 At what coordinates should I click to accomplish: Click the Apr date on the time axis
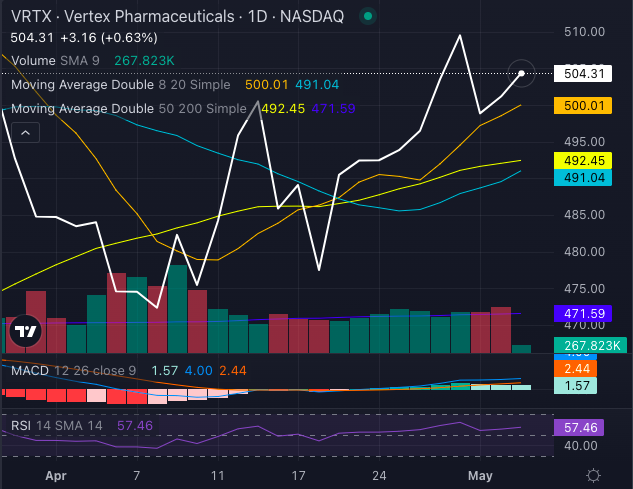(x=56, y=476)
